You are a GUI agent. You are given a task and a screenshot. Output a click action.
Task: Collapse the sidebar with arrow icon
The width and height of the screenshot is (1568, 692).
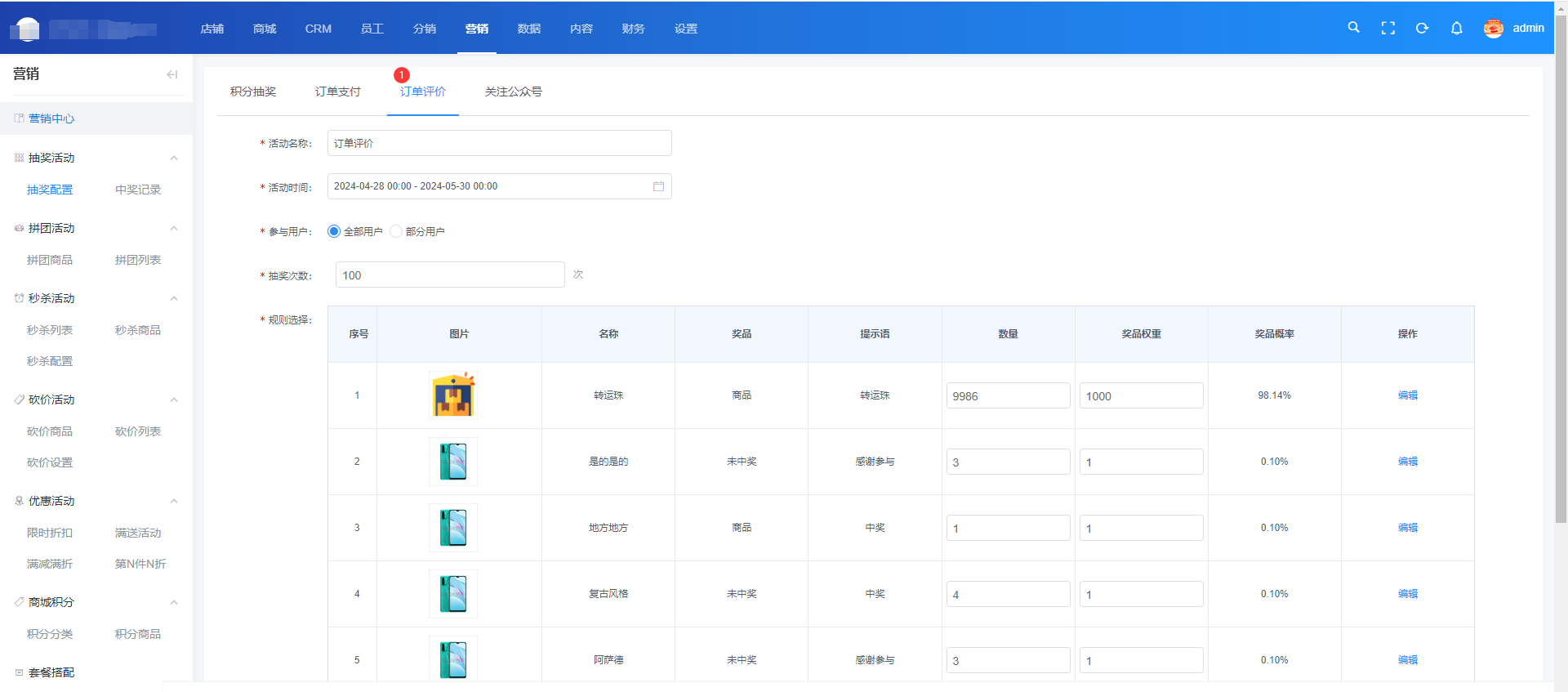coord(172,74)
